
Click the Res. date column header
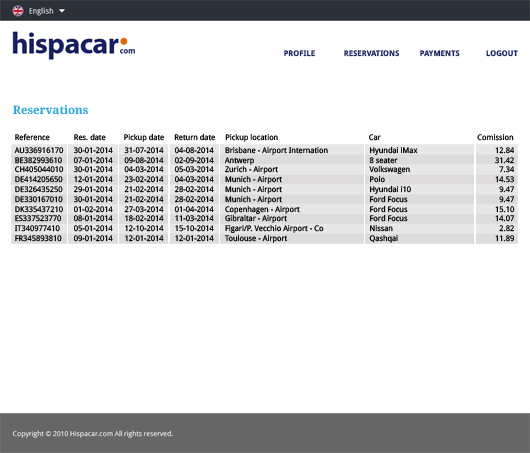coord(90,137)
